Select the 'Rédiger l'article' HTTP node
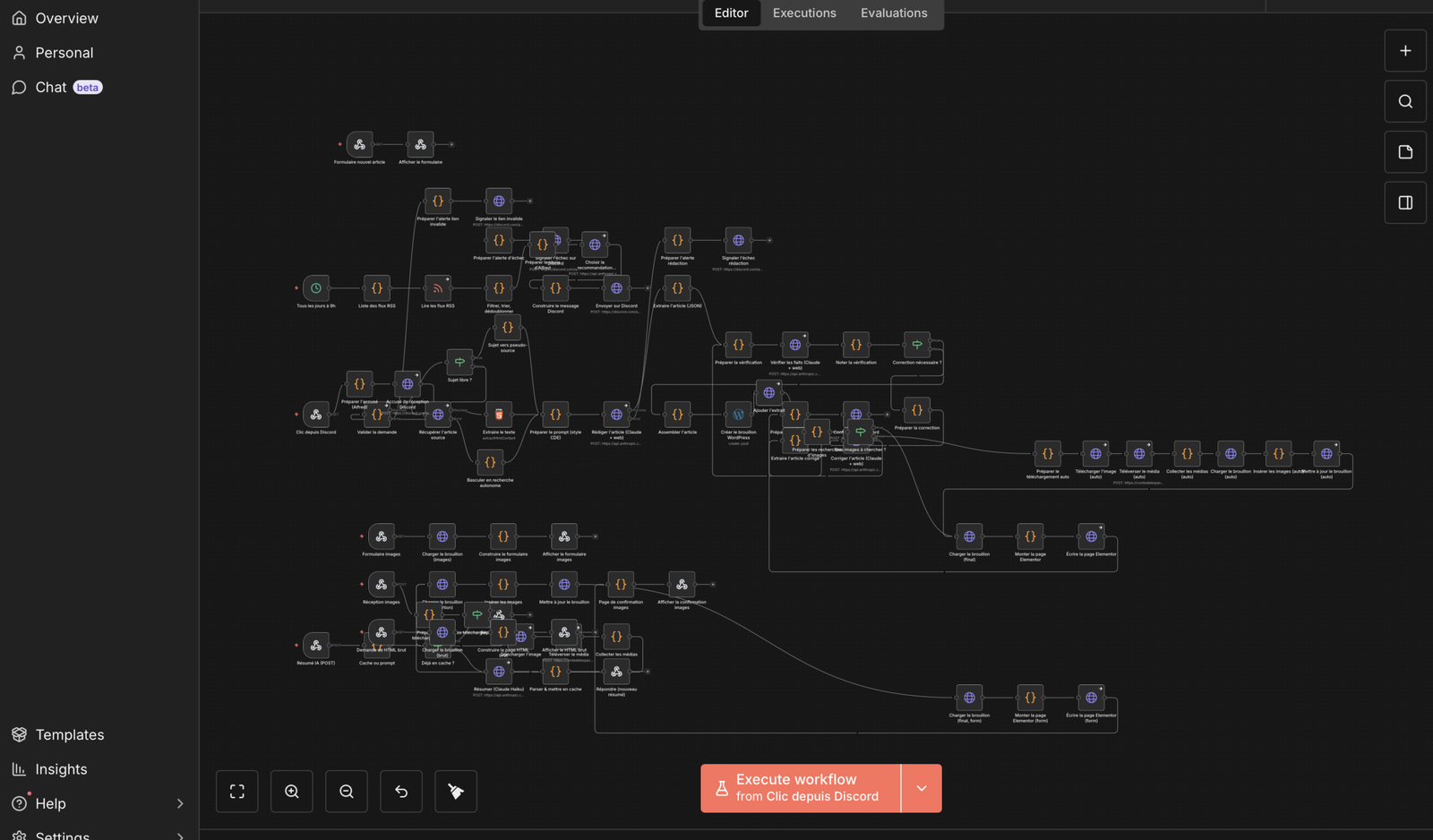The height and width of the screenshot is (840, 1433). 616,415
